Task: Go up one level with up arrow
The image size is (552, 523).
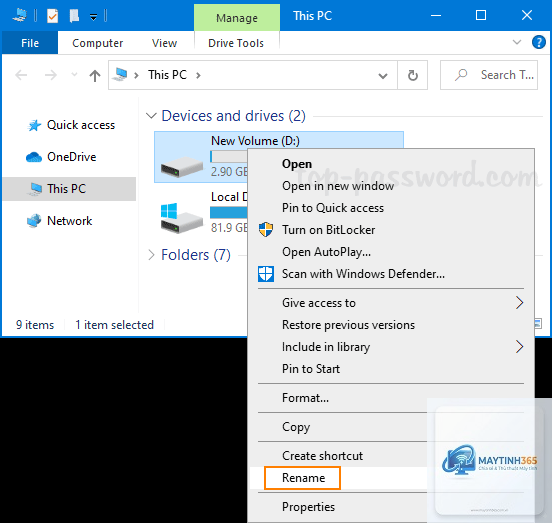Action: click(x=95, y=75)
